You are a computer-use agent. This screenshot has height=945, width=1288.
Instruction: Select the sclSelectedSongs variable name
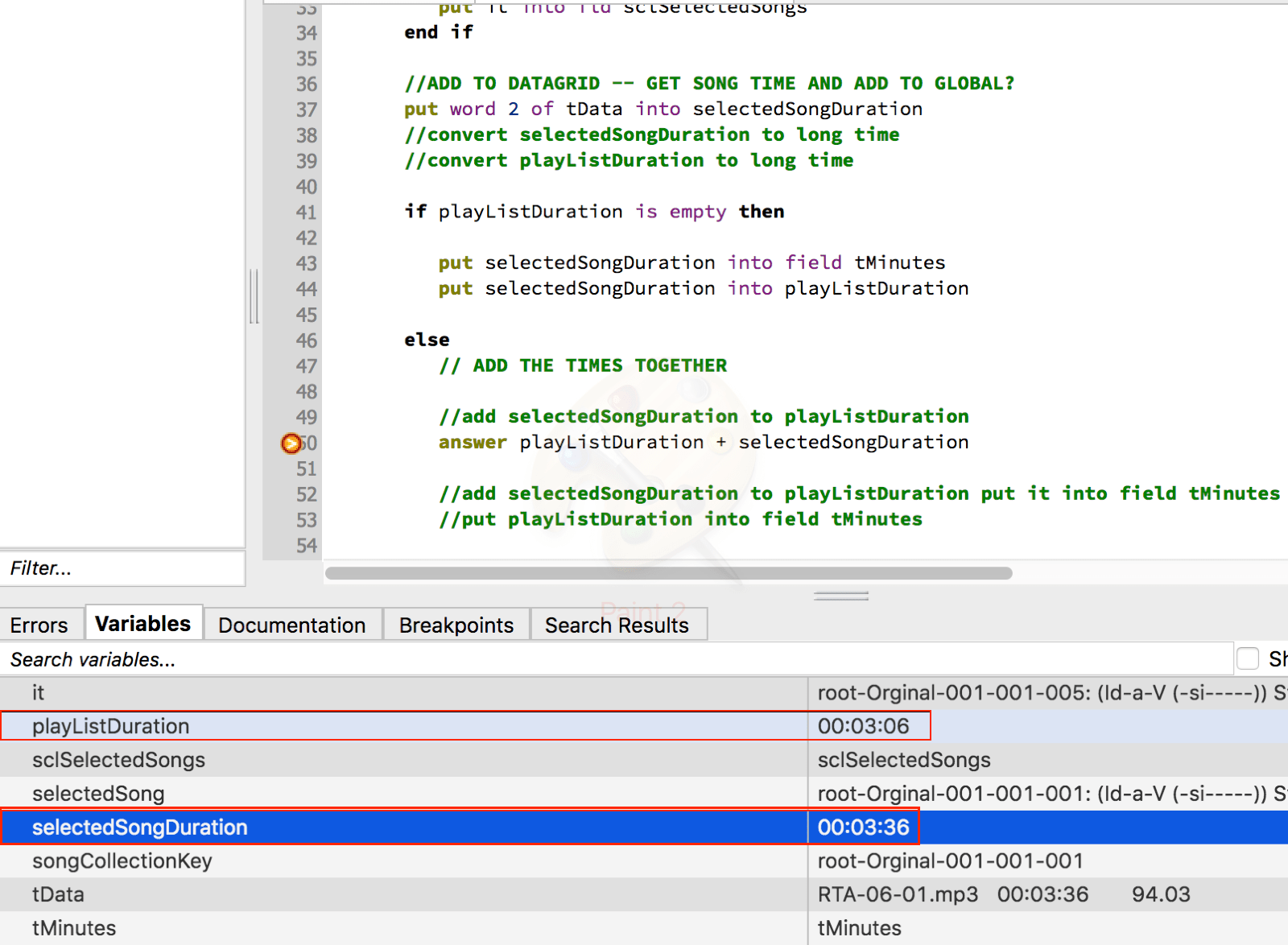click(118, 760)
